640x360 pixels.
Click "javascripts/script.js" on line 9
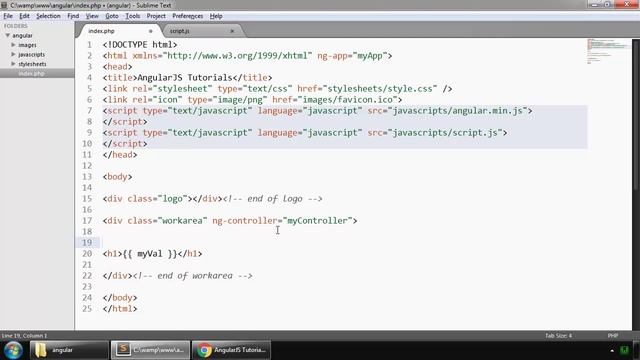pyautogui.click(x=445, y=133)
